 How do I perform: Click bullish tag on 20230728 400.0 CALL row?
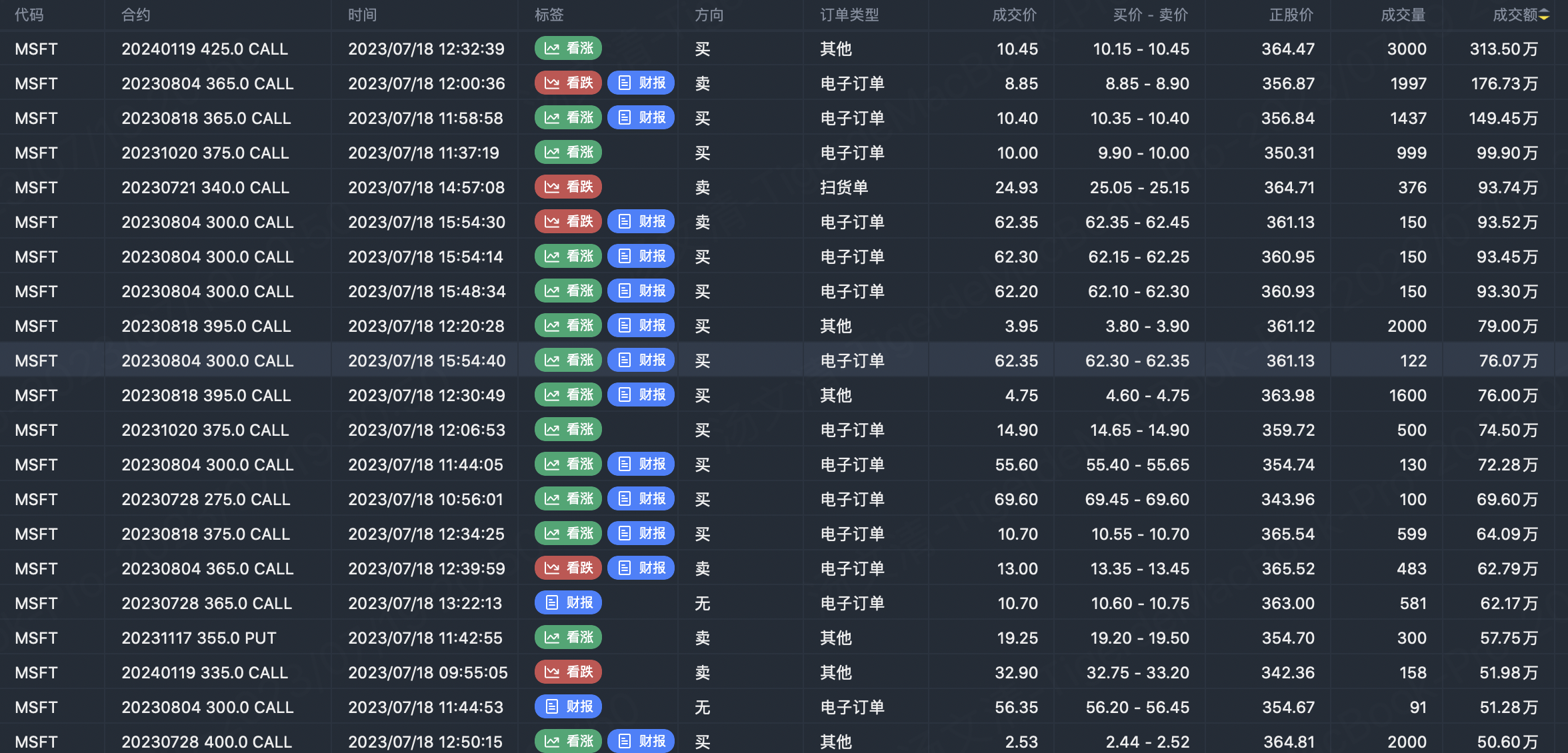click(568, 742)
